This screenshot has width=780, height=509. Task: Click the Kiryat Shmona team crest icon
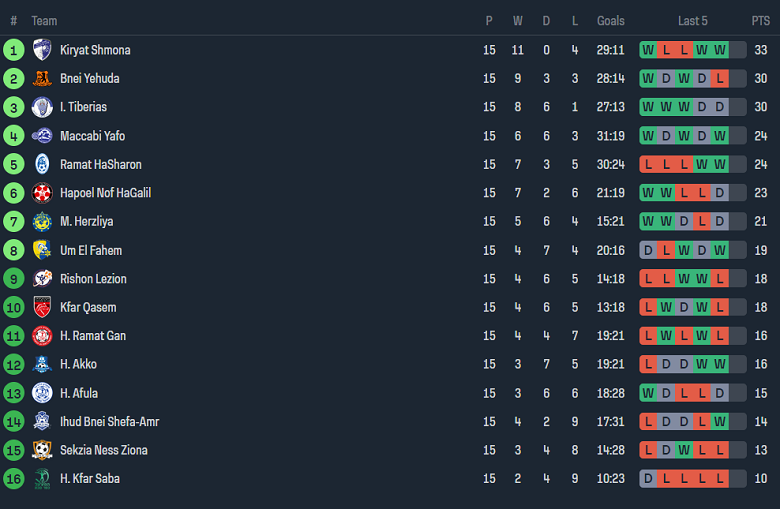tap(42, 50)
